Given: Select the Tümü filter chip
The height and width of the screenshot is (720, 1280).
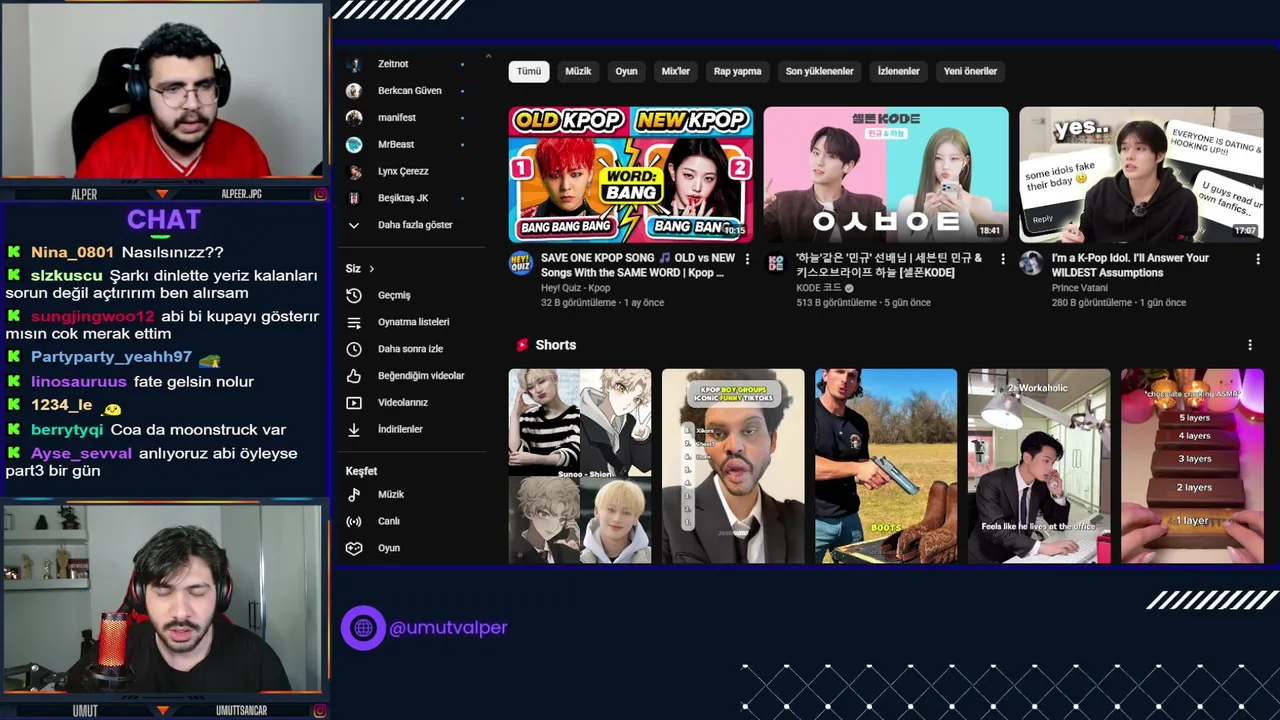Looking at the screenshot, I should tap(529, 71).
